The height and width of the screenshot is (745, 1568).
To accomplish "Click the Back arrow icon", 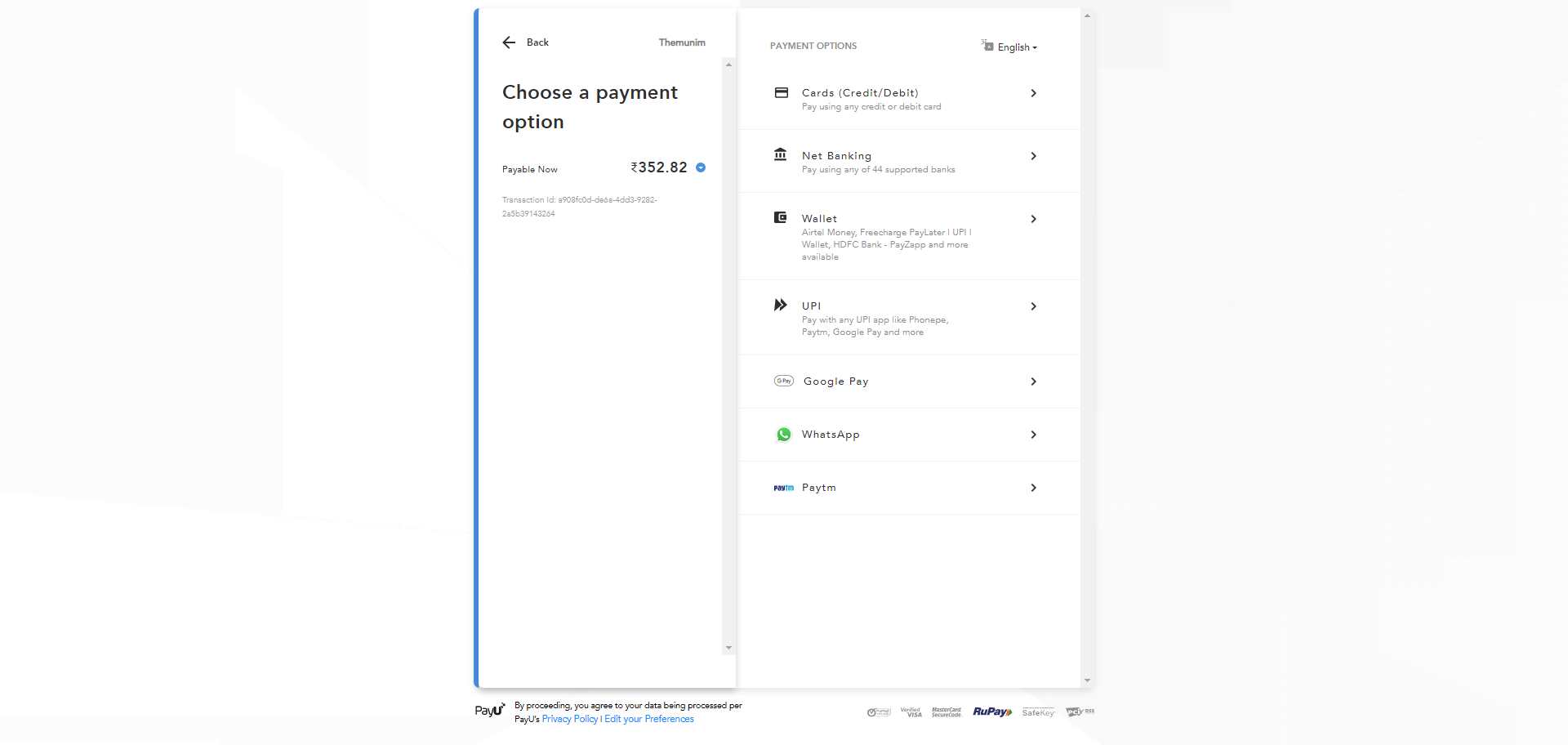I will tap(509, 42).
